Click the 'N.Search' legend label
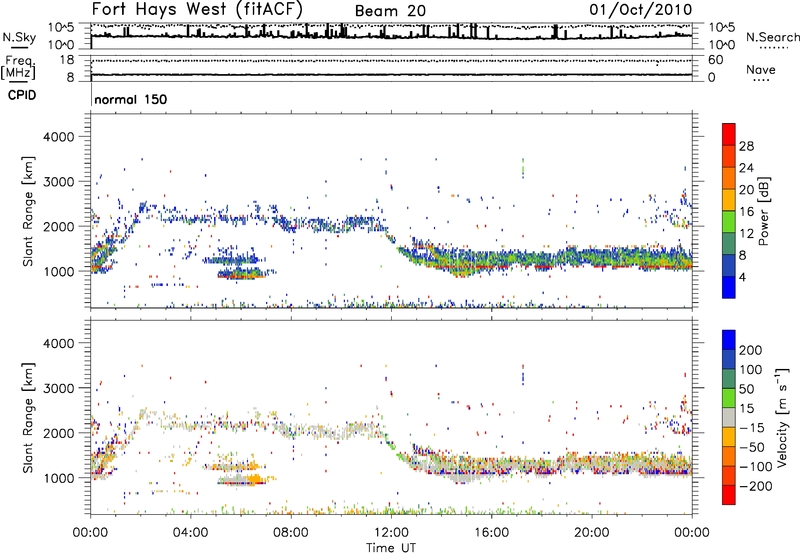800x554 pixels. coord(772,37)
